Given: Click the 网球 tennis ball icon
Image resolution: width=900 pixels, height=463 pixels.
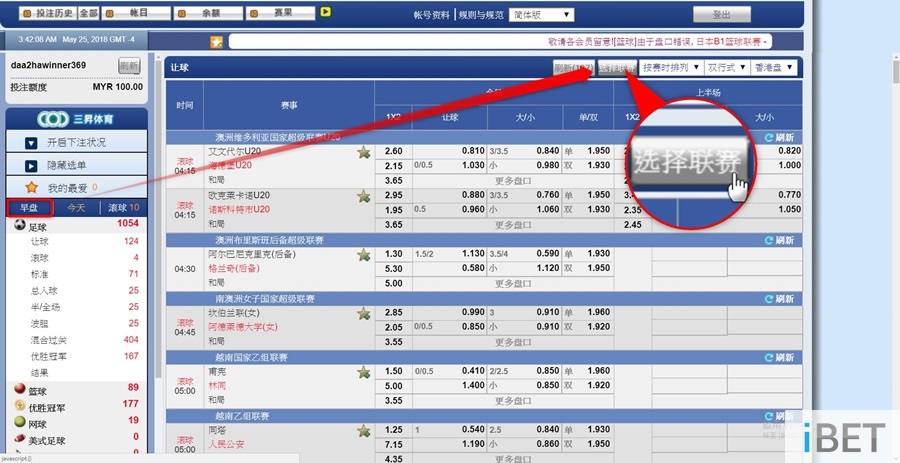Looking at the screenshot, I should point(20,422).
